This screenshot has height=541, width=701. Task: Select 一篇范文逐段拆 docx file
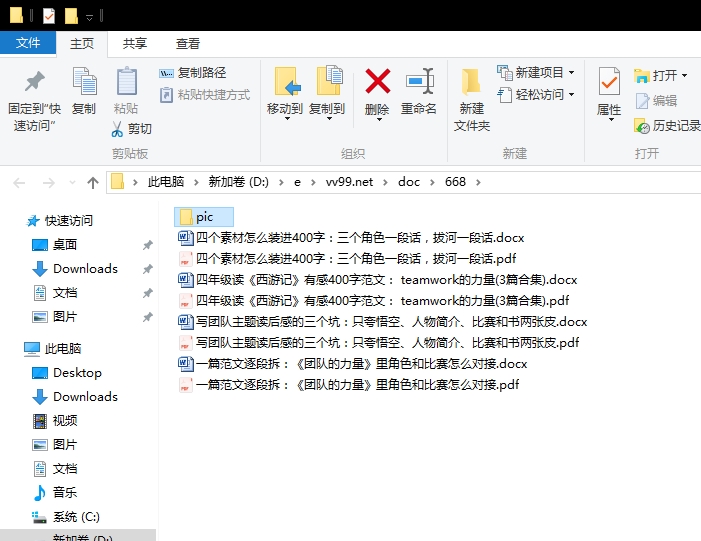point(353,363)
